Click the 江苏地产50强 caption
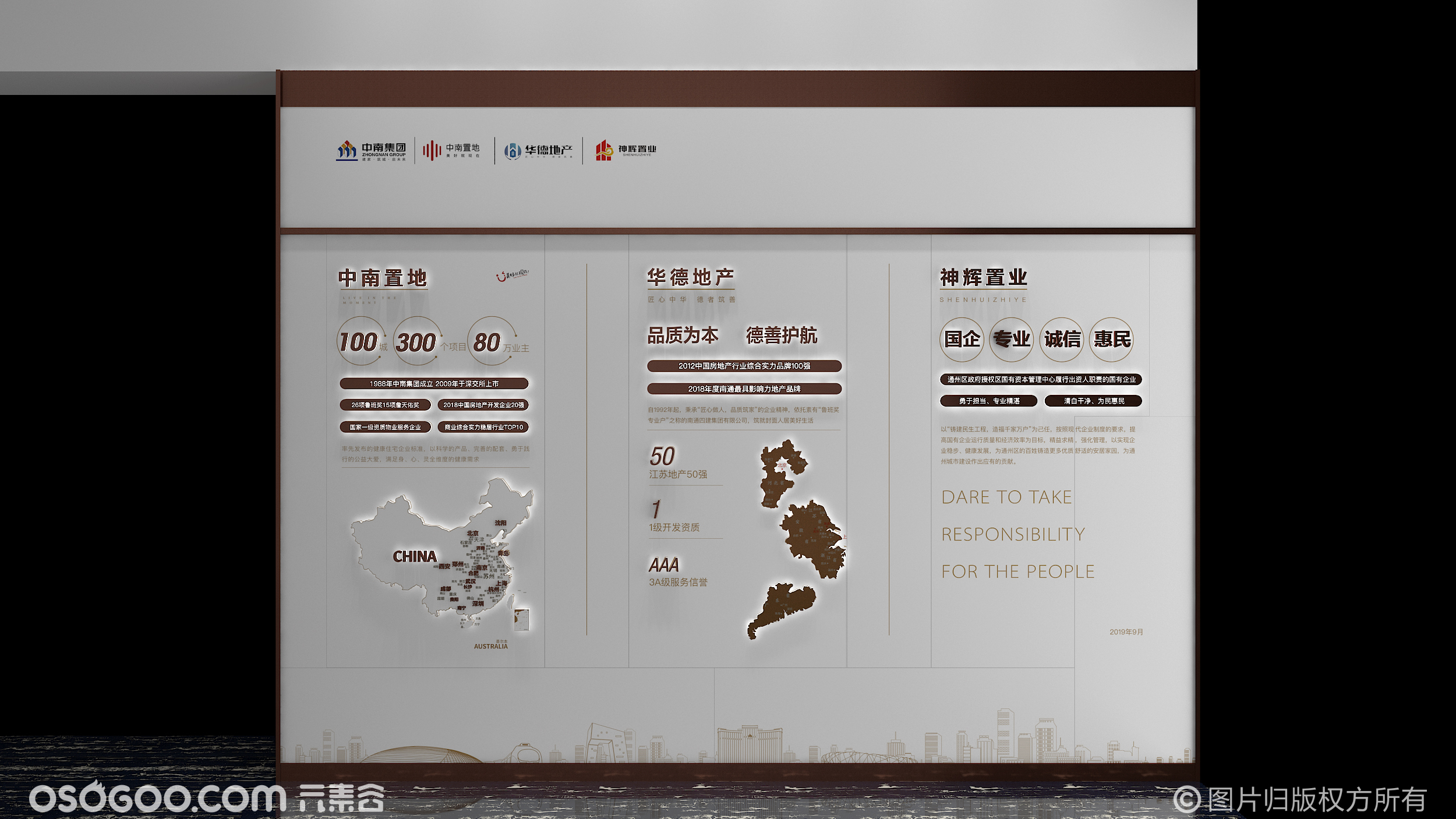Image resolution: width=1456 pixels, height=819 pixels. (x=678, y=474)
